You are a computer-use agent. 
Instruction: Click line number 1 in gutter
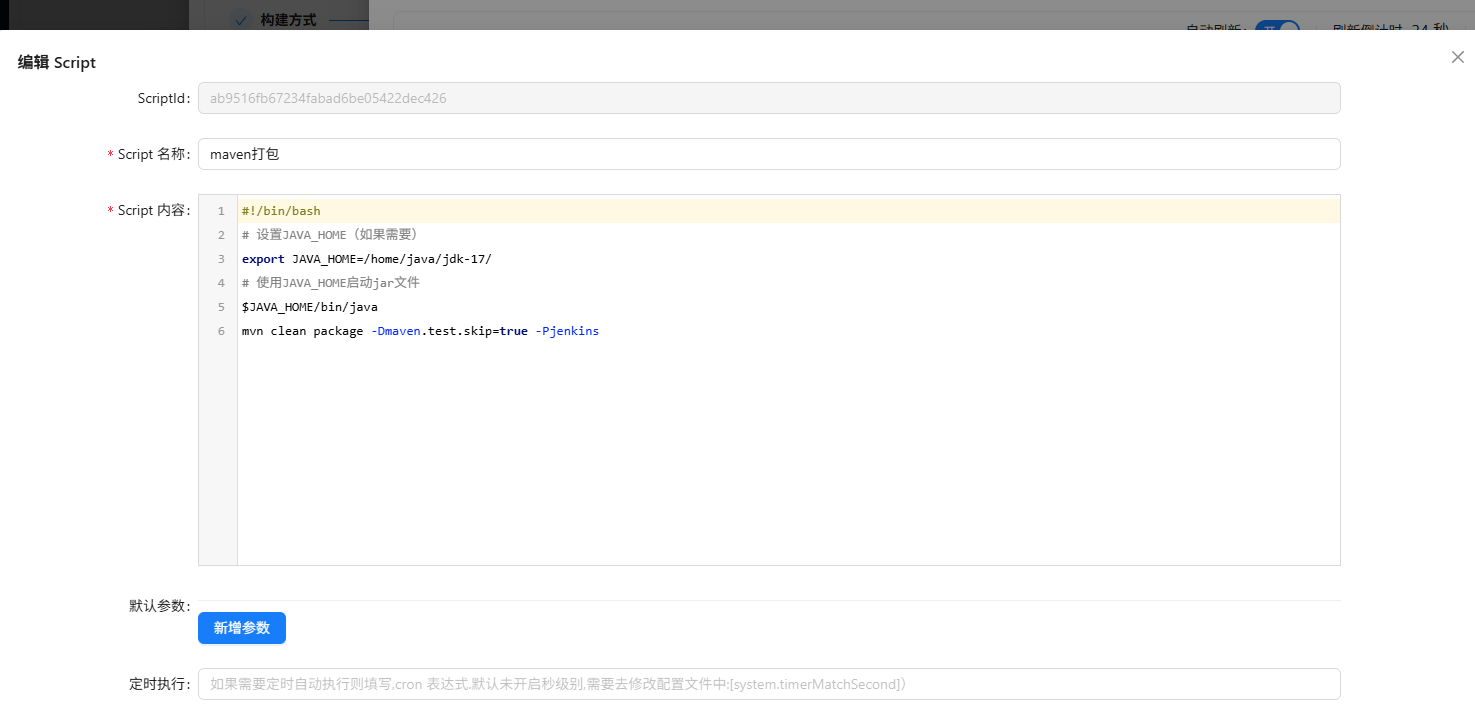221,211
